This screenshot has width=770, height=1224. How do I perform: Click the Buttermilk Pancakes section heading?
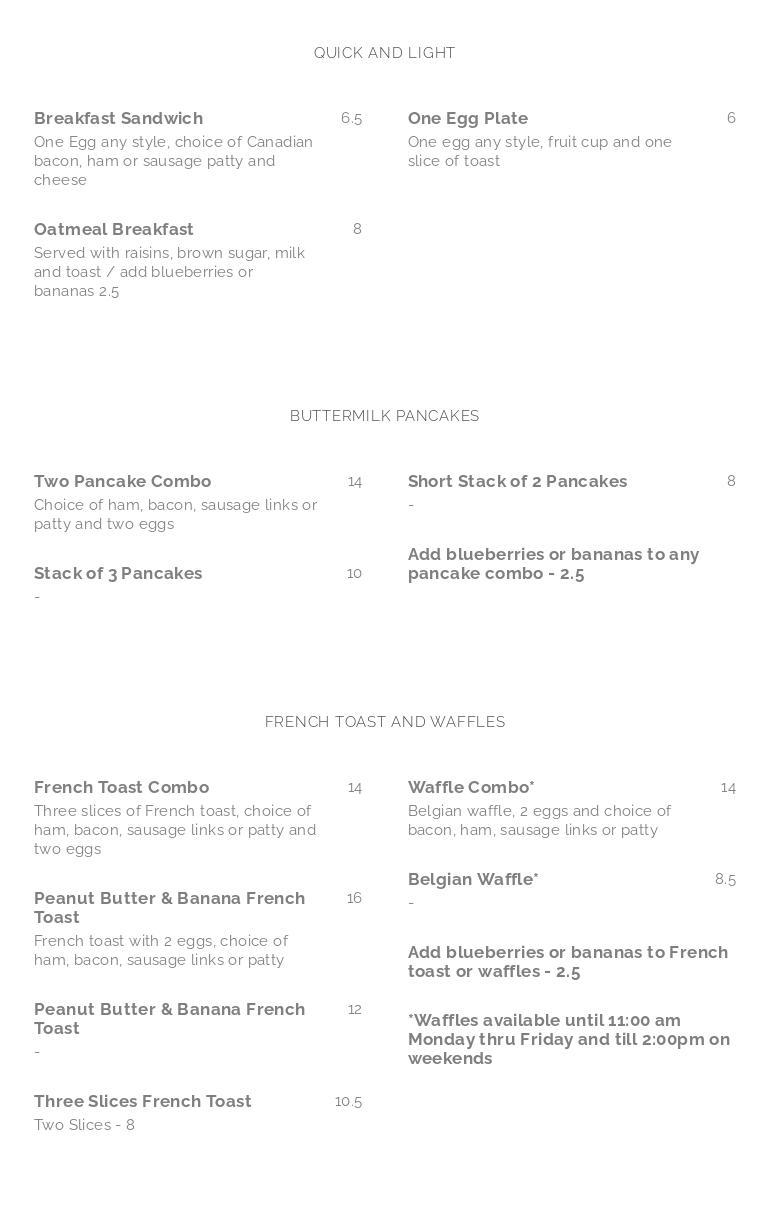tap(384, 416)
